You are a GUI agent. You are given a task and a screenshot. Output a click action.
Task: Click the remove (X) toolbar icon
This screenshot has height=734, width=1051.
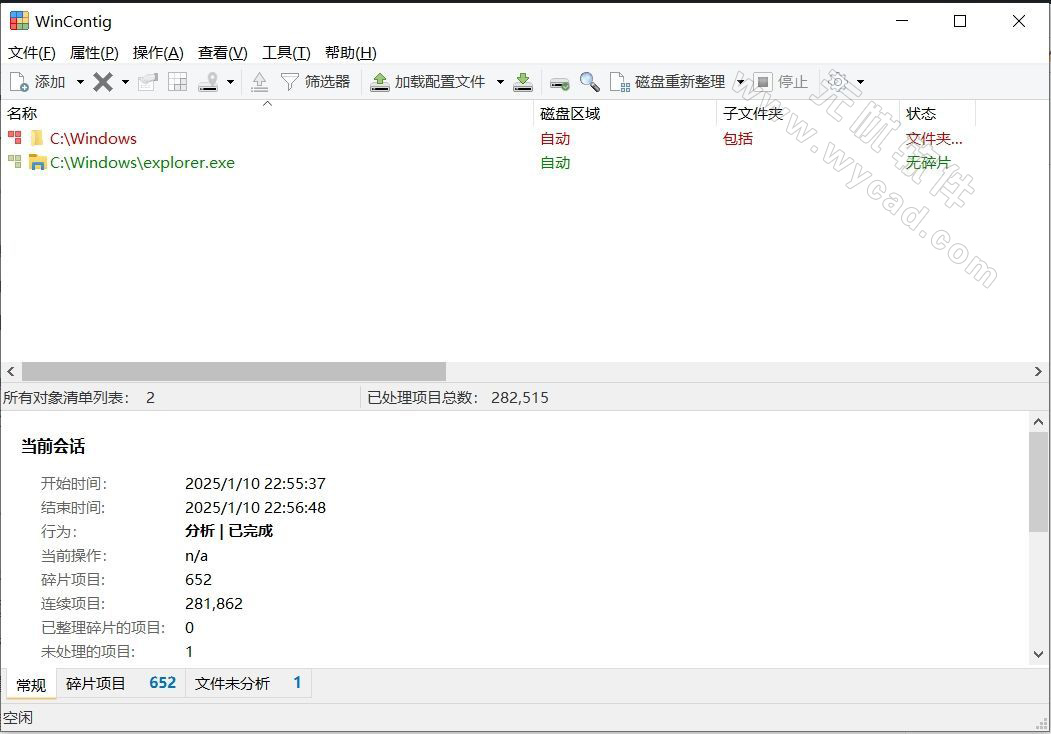click(103, 82)
